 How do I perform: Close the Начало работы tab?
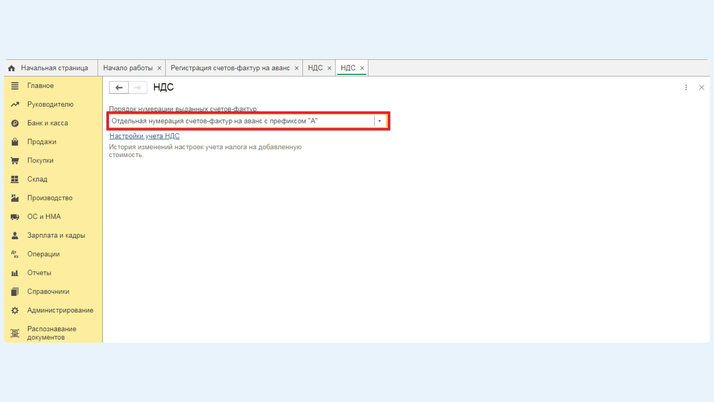click(159, 68)
